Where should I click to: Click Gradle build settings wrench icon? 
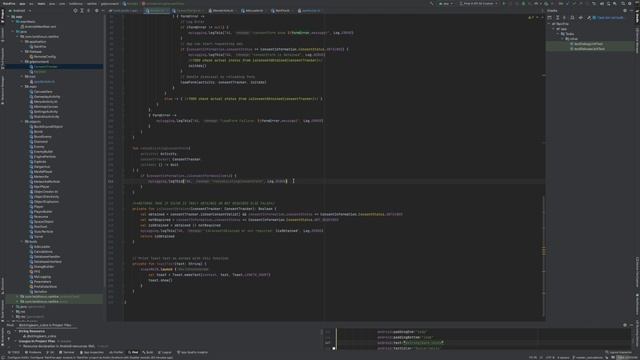589,18
